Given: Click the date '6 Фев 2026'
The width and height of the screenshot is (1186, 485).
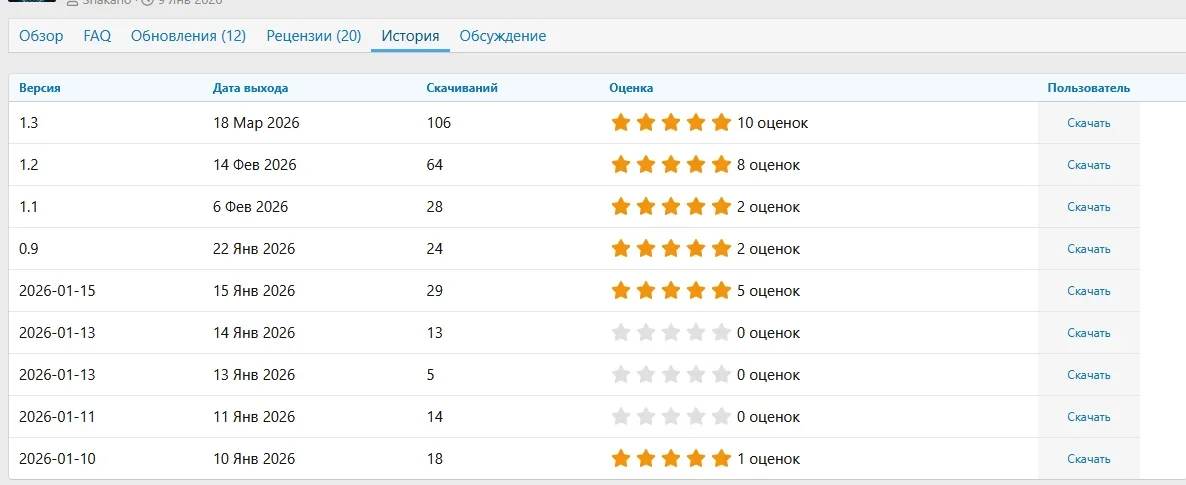Looking at the screenshot, I should 250,207.
